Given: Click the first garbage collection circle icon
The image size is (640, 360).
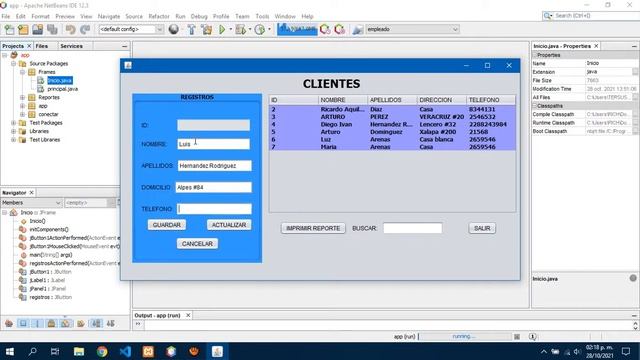Looking at the screenshot, I should [325, 29].
